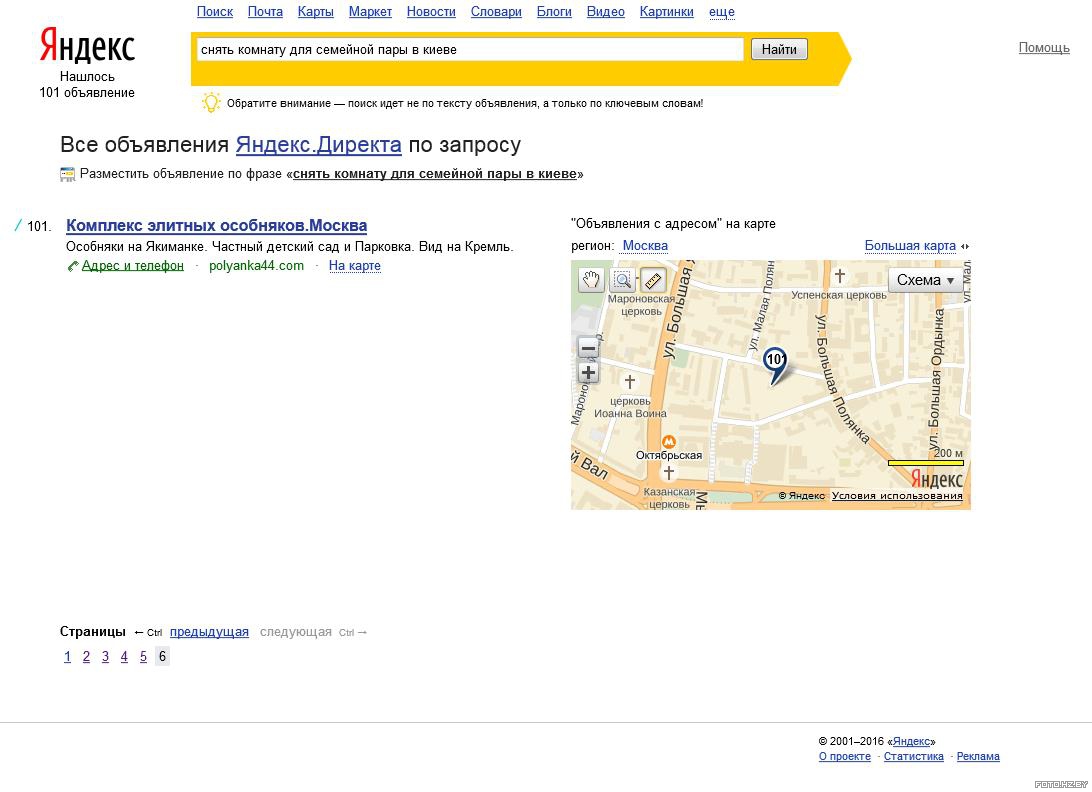Zoom out the map with minus button
This screenshot has height=792, width=1092.
588,348
